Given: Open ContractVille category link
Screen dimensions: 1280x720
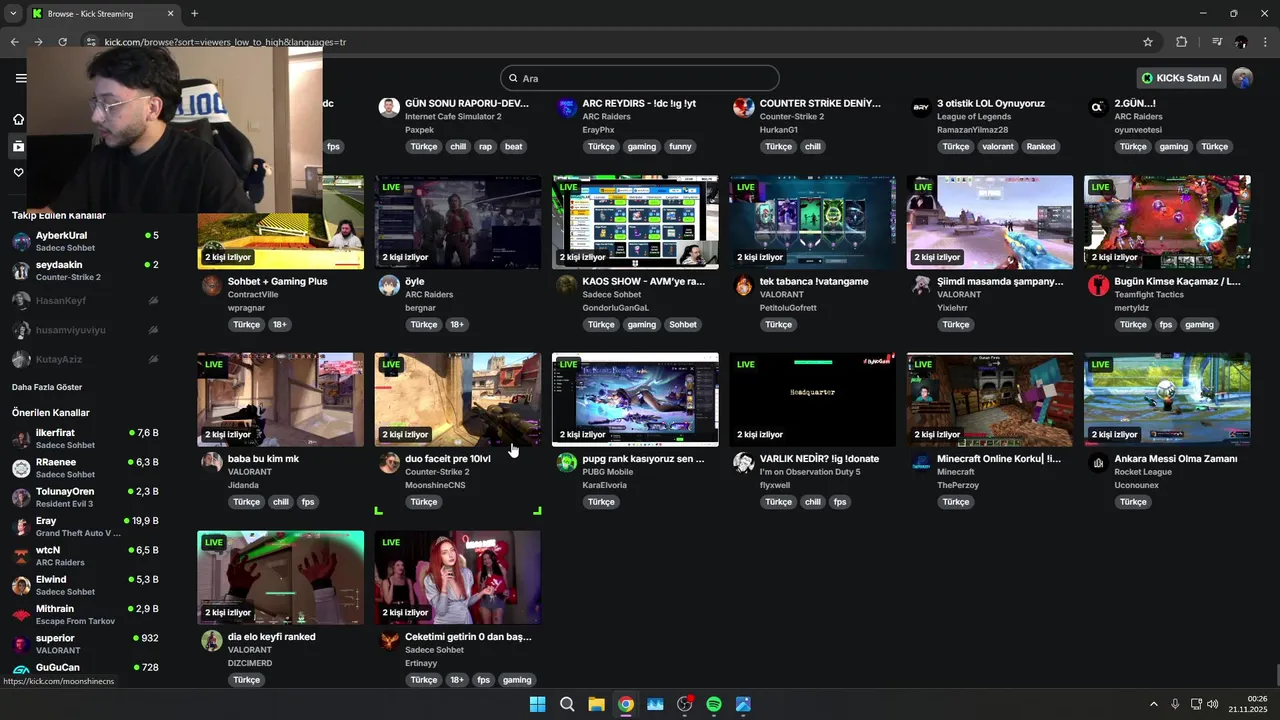Looking at the screenshot, I should [x=253, y=295].
